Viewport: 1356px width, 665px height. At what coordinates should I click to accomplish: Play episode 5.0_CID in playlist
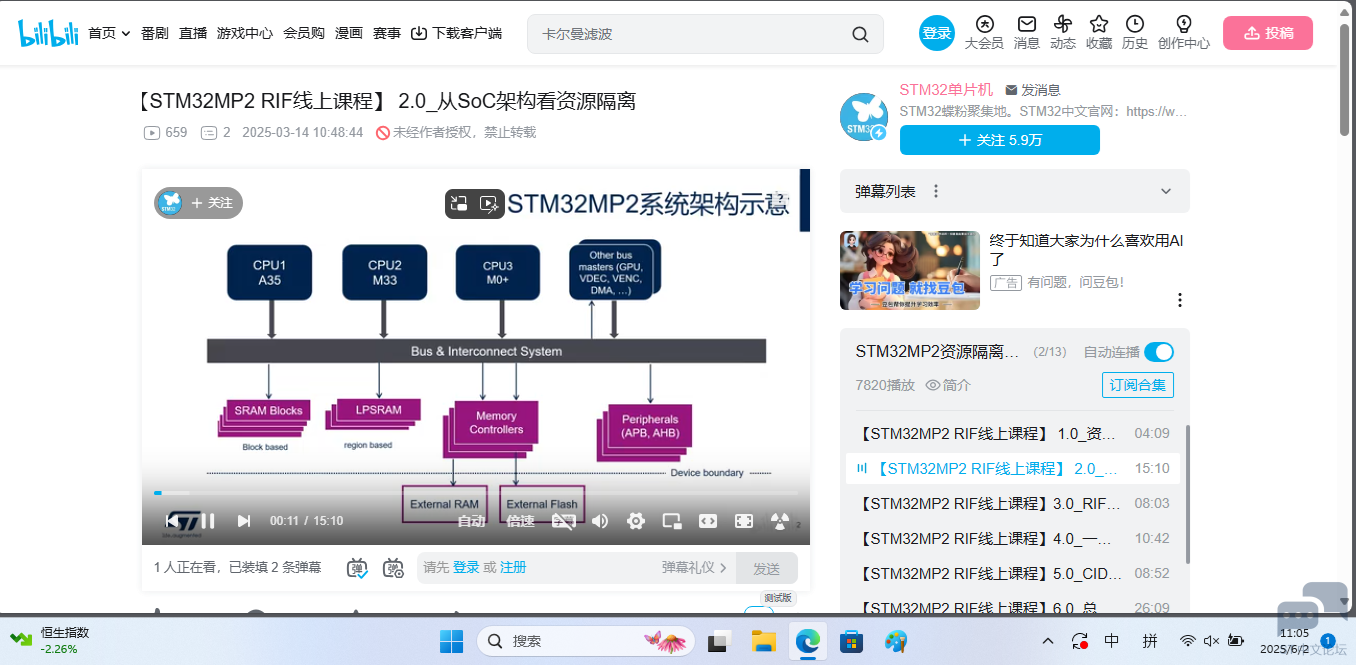point(1015,574)
